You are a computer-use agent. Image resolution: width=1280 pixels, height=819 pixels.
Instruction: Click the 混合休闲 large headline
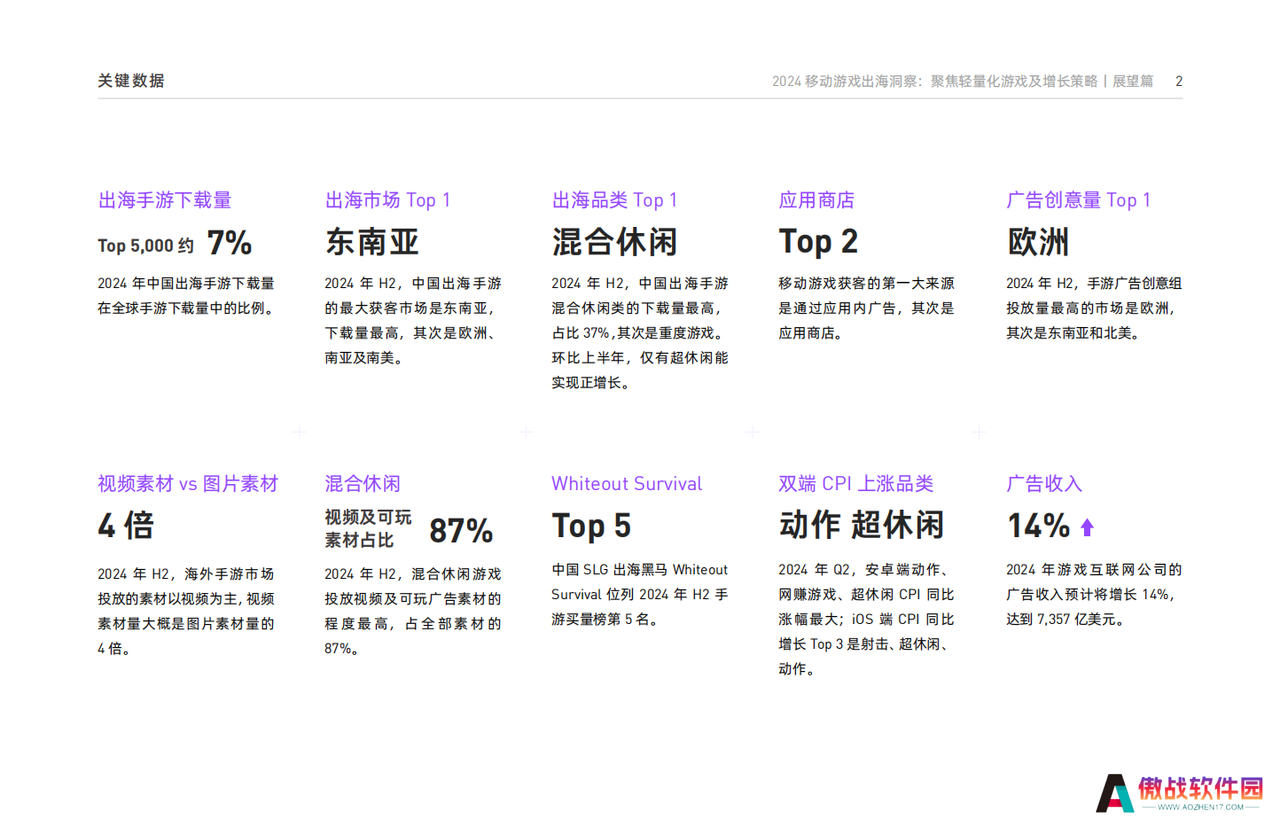click(x=615, y=242)
